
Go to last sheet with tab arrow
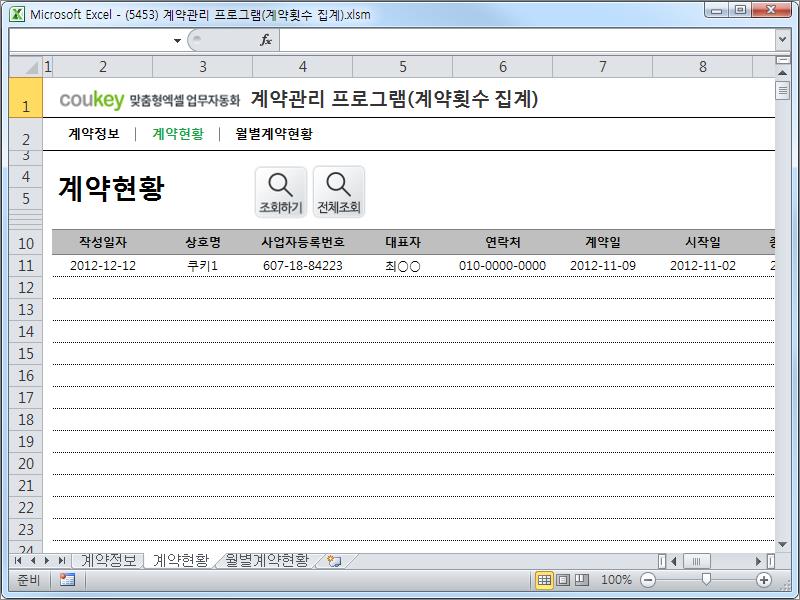point(62,561)
